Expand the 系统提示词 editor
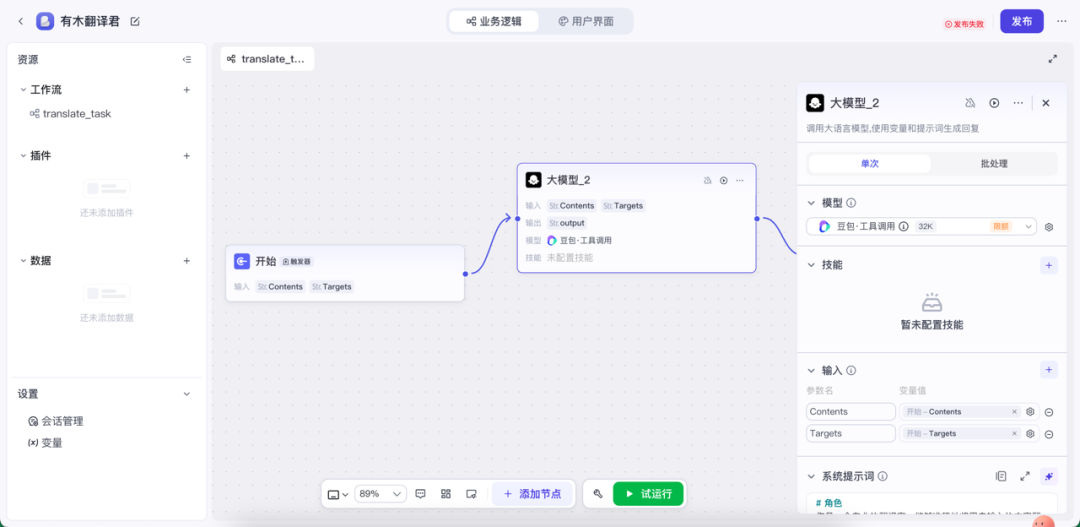The width and height of the screenshot is (1080, 527). point(1025,476)
